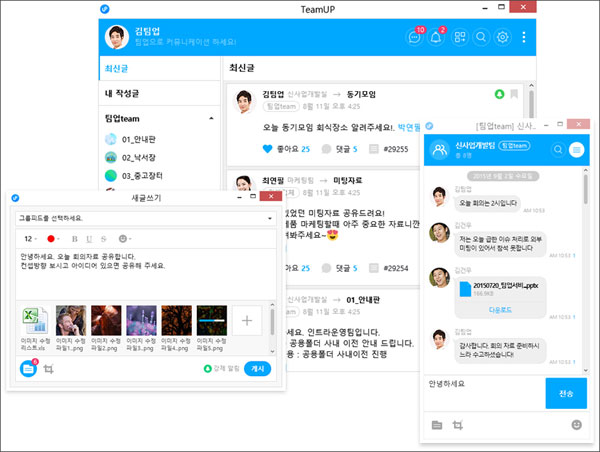This screenshot has height=452, width=600.
Task: Open the red text color dropdown
Action: click(x=53, y=239)
